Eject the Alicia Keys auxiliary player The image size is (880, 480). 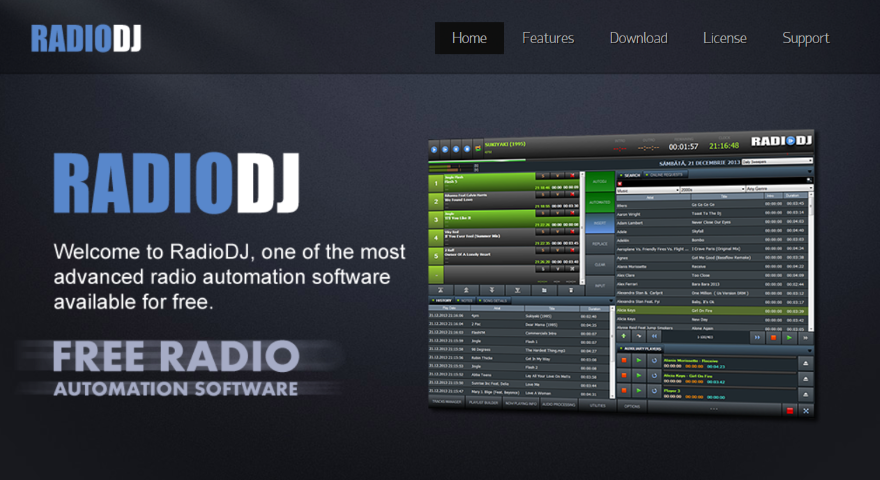point(806,379)
